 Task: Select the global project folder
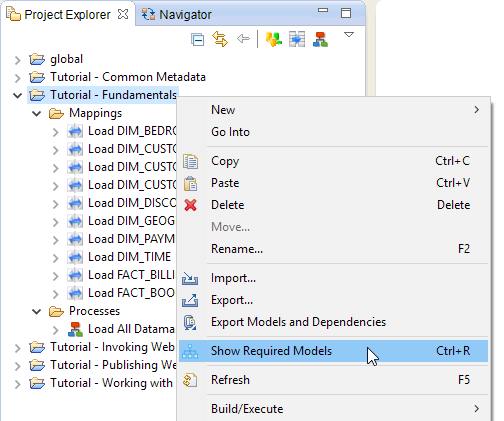pyautogui.click(x=66, y=59)
